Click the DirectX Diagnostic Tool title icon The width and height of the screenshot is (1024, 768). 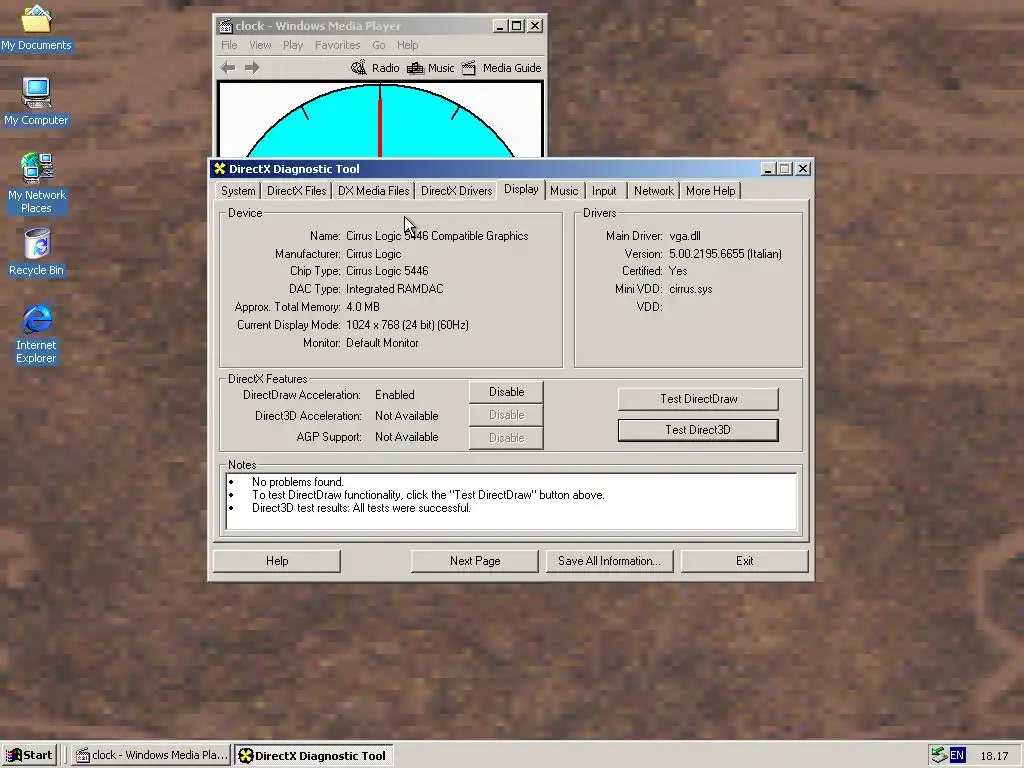click(220, 168)
